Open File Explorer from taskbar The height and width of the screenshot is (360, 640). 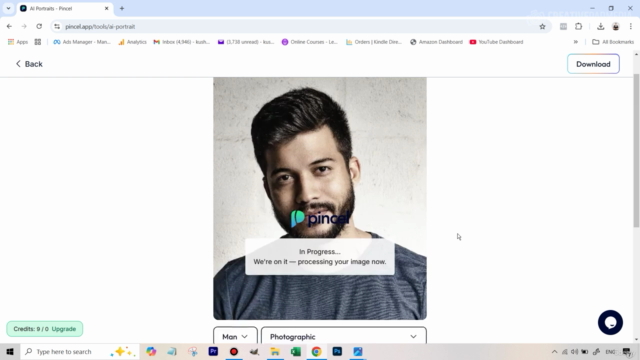[275, 351]
